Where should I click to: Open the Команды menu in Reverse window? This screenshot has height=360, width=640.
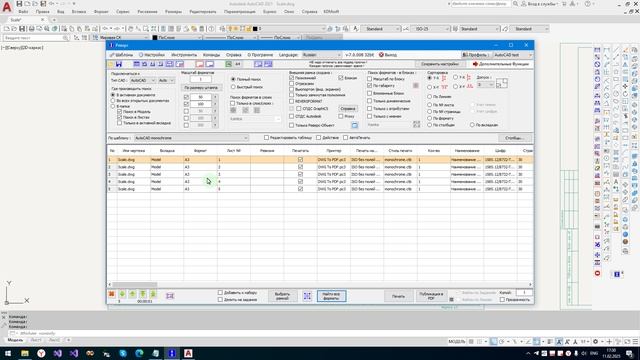click(211, 55)
